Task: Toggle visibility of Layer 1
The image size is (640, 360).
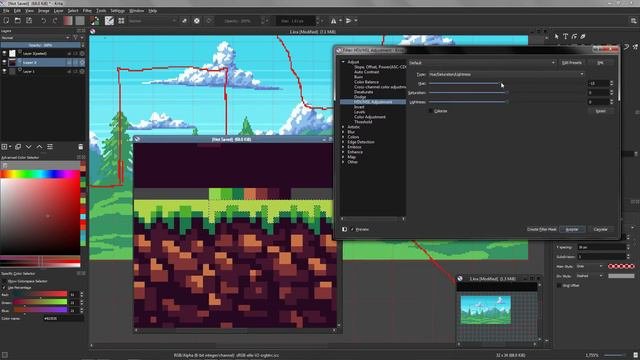Action: (x=4, y=71)
